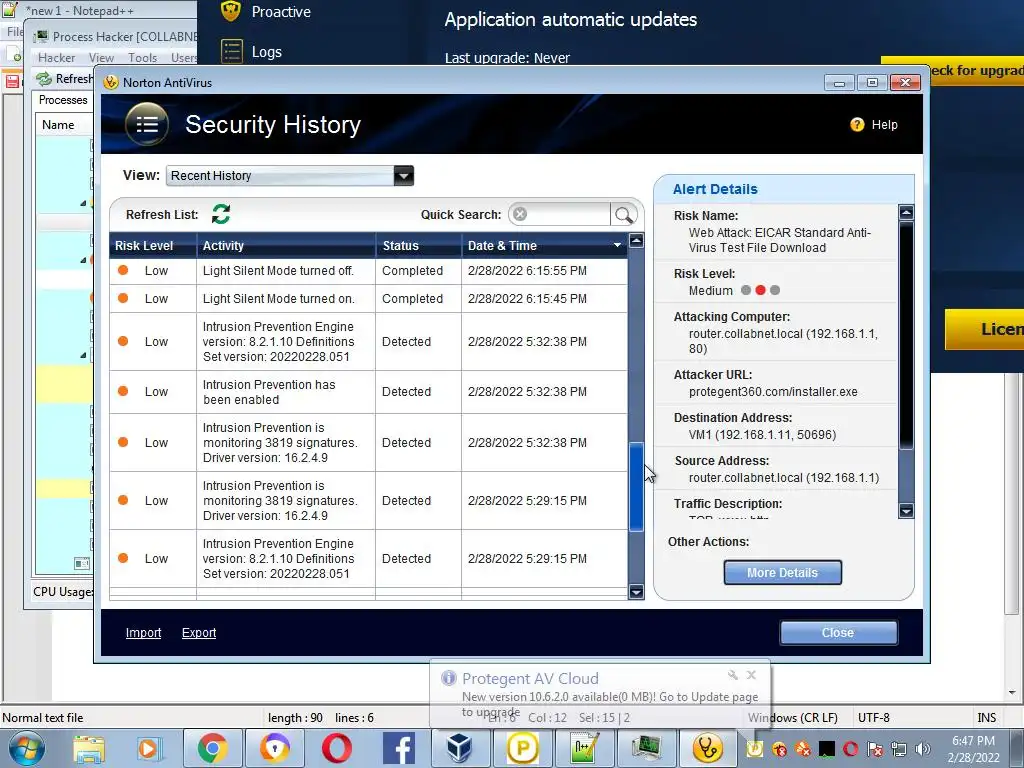This screenshot has height=768, width=1024.
Task: Click the Protegent Logs icon
Action: [x=232, y=52]
